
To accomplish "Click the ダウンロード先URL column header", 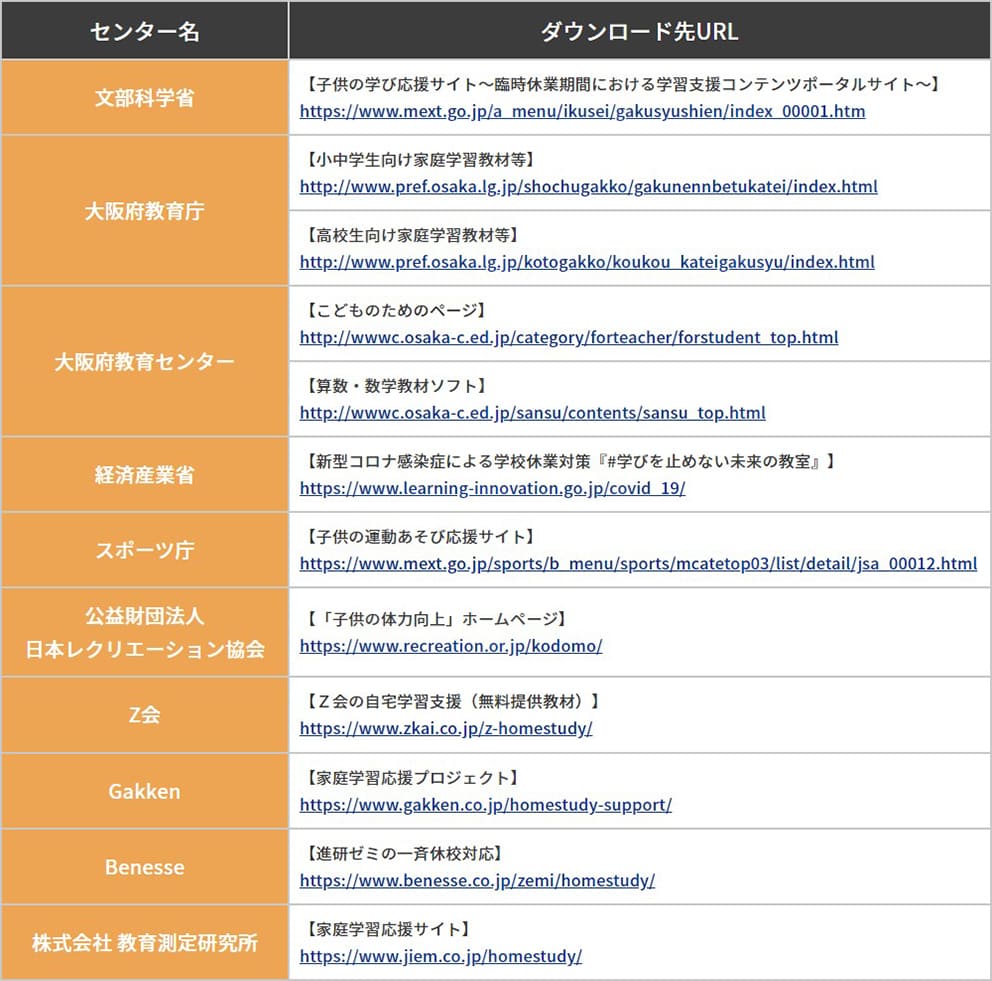I will [640, 30].
